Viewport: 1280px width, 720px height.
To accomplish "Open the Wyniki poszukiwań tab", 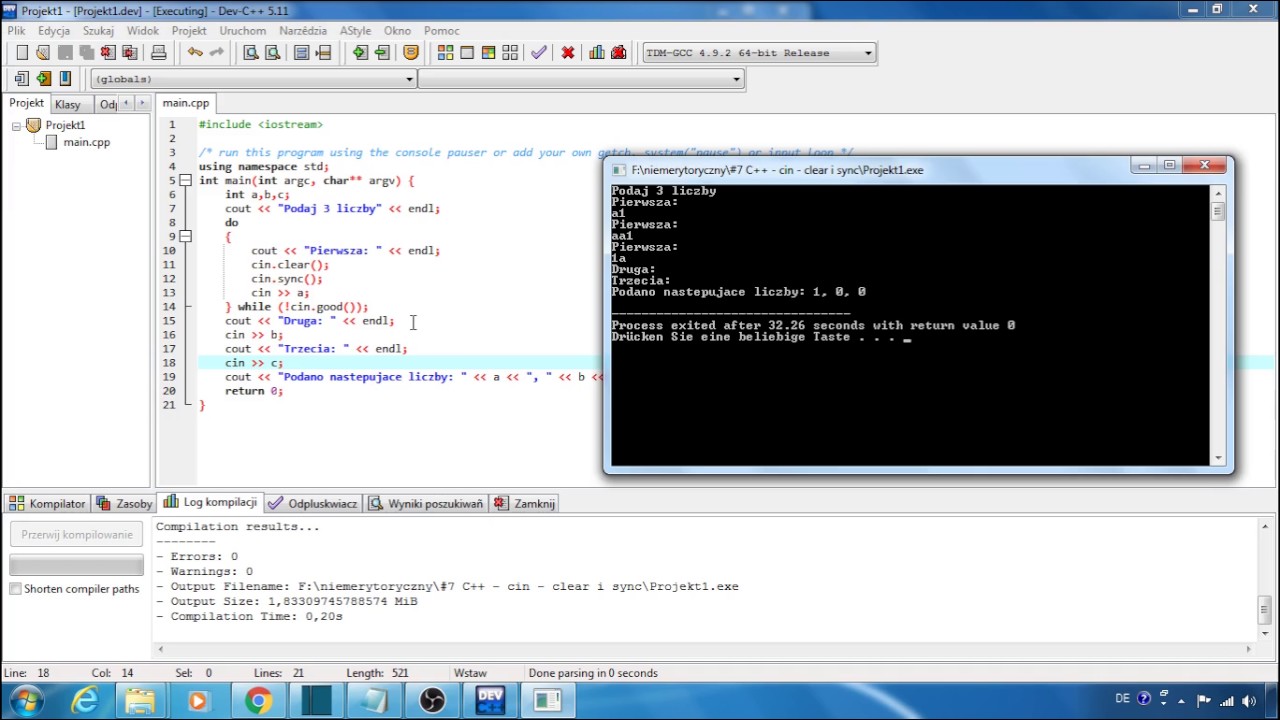I will 426,504.
